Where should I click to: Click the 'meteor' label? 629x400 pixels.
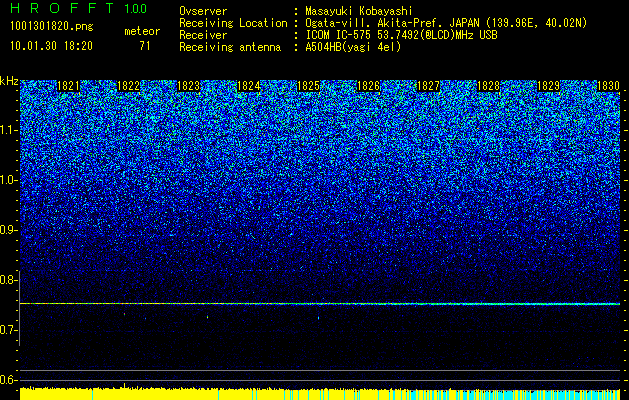click(x=142, y=31)
